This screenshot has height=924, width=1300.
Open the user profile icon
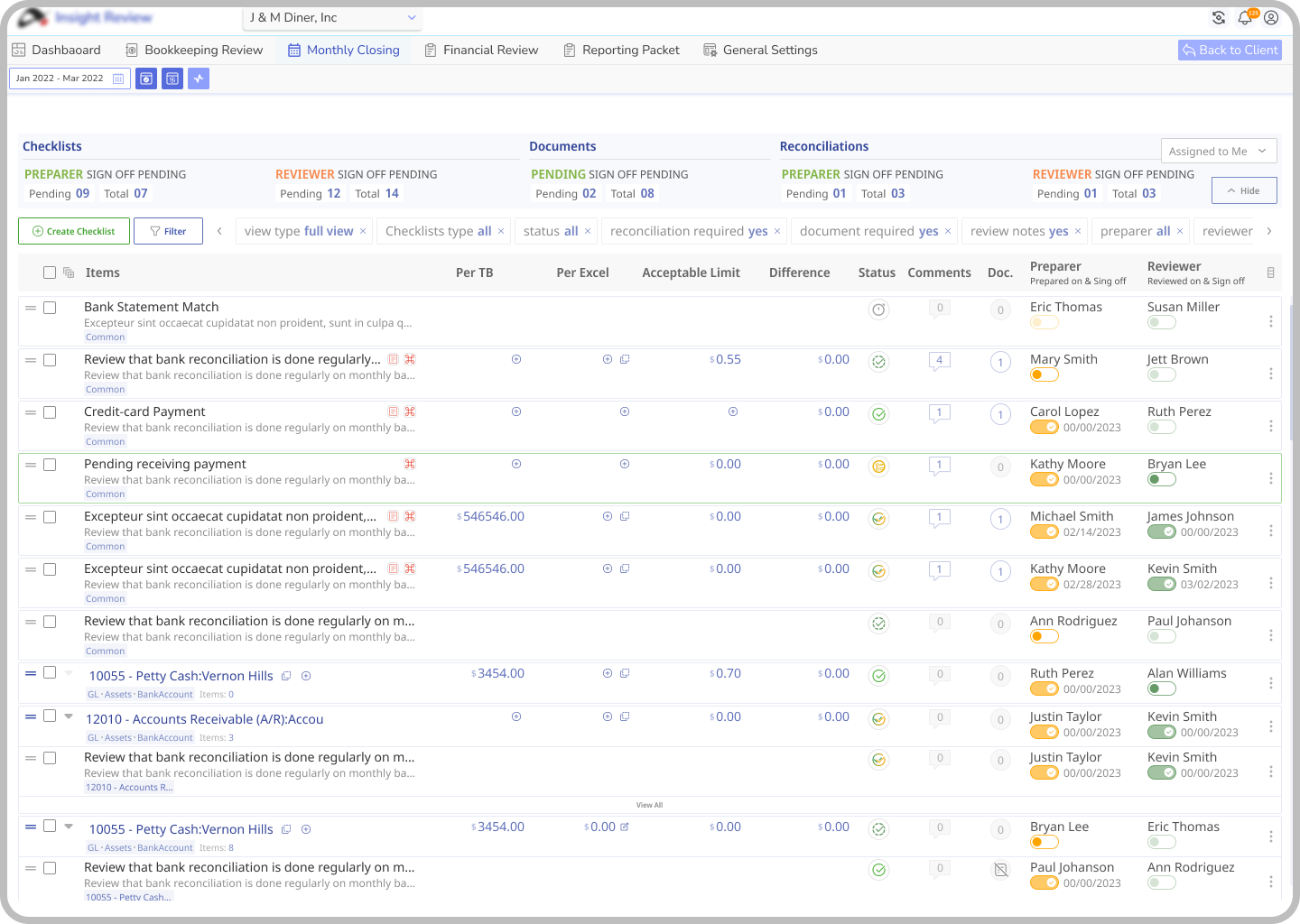click(1271, 18)
